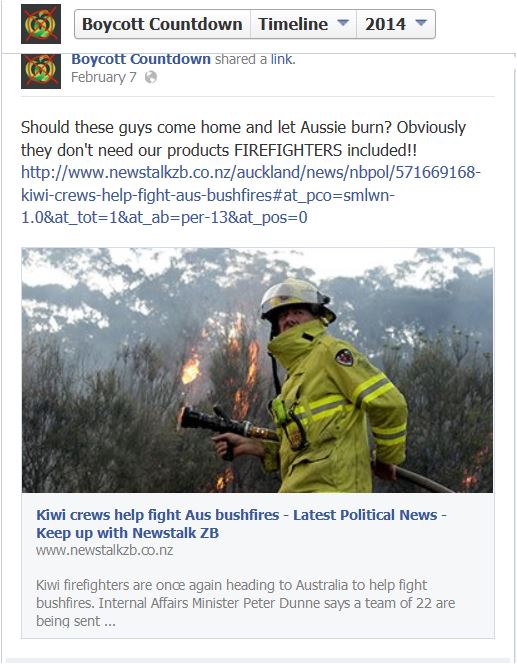517x664 pixels.
Task: Click the "Keep up with Newstalk ZB" title line
Action: coord(127,533)
